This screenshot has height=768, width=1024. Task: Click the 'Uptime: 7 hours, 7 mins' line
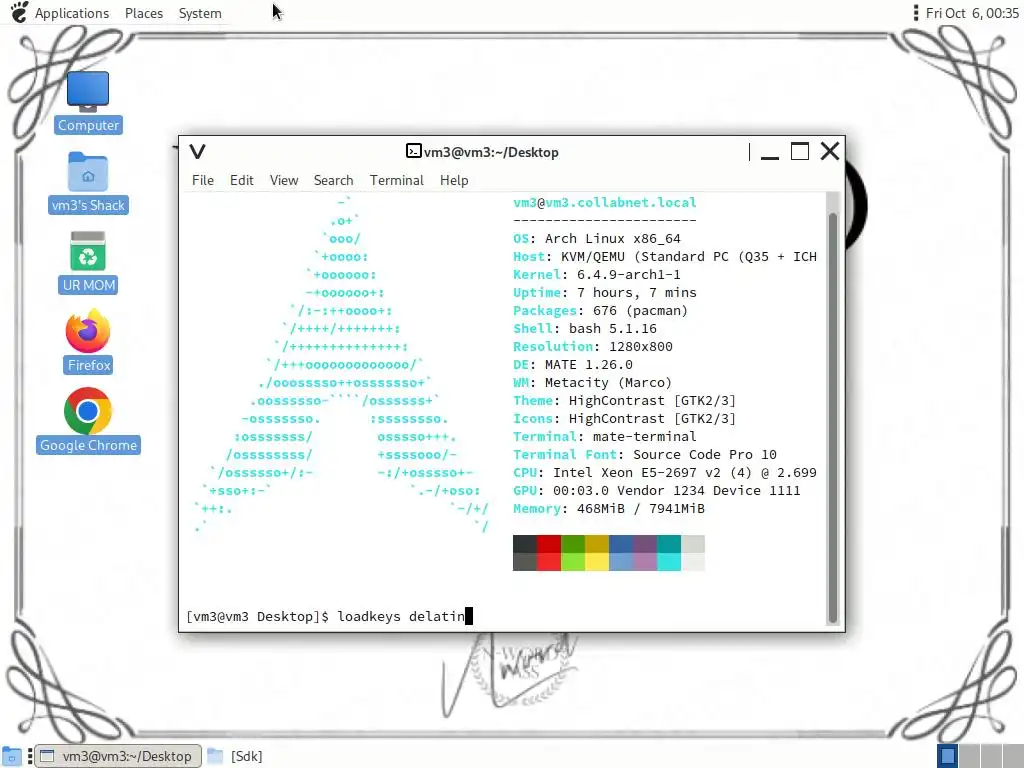pyautogui.click(x=605, y=293)
